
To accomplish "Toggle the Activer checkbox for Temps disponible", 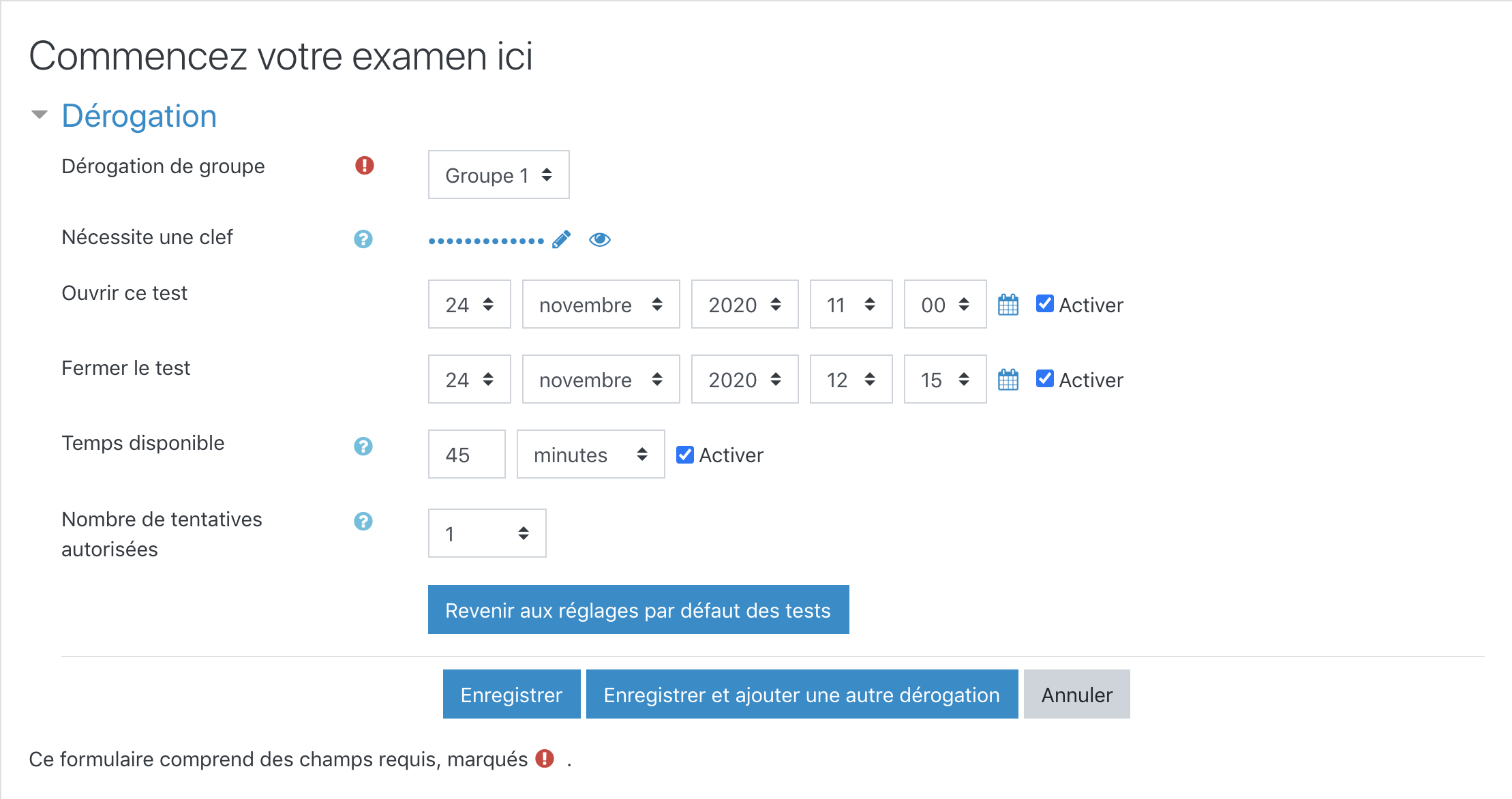I will tap(684, 455).
